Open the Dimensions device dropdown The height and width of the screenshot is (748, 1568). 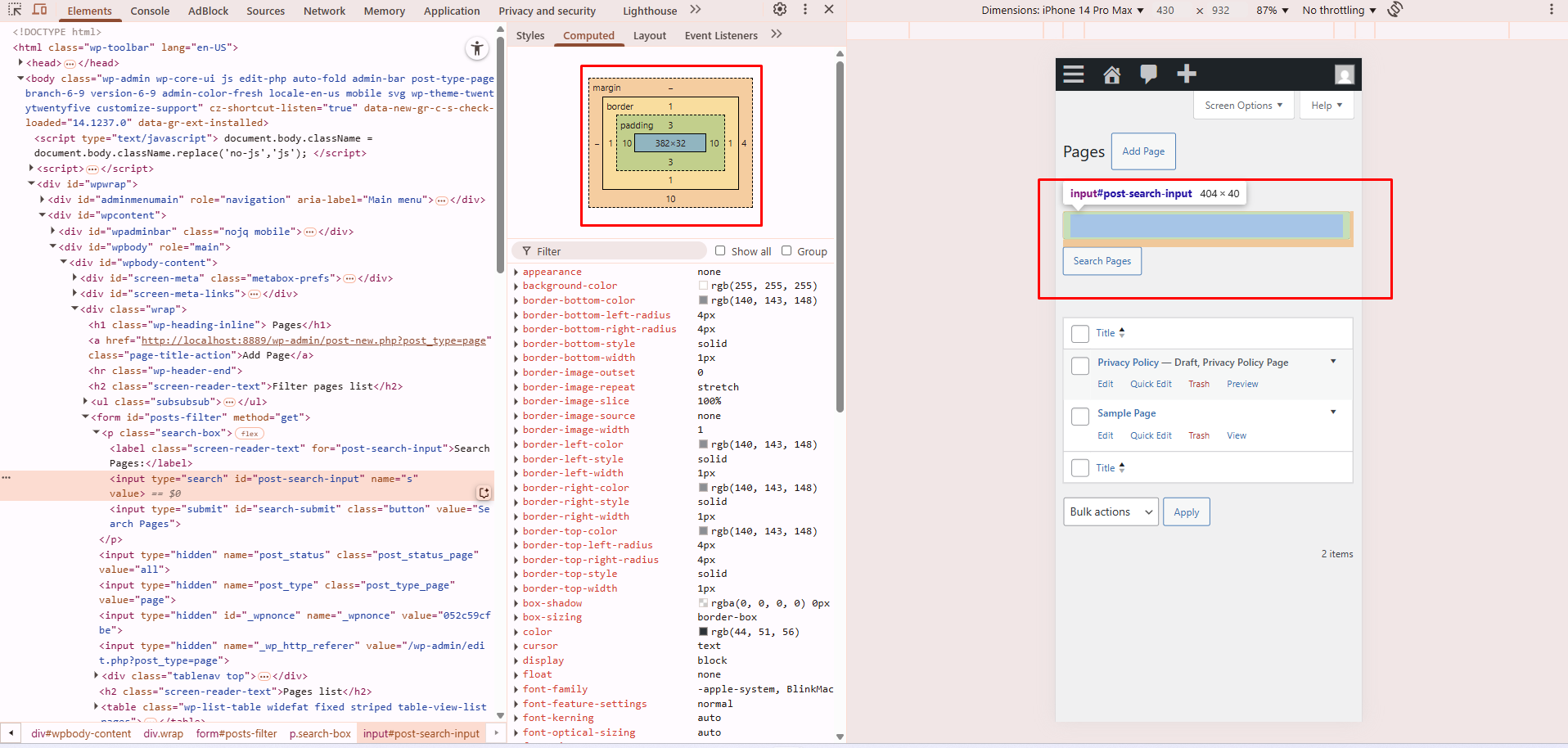1062,10
